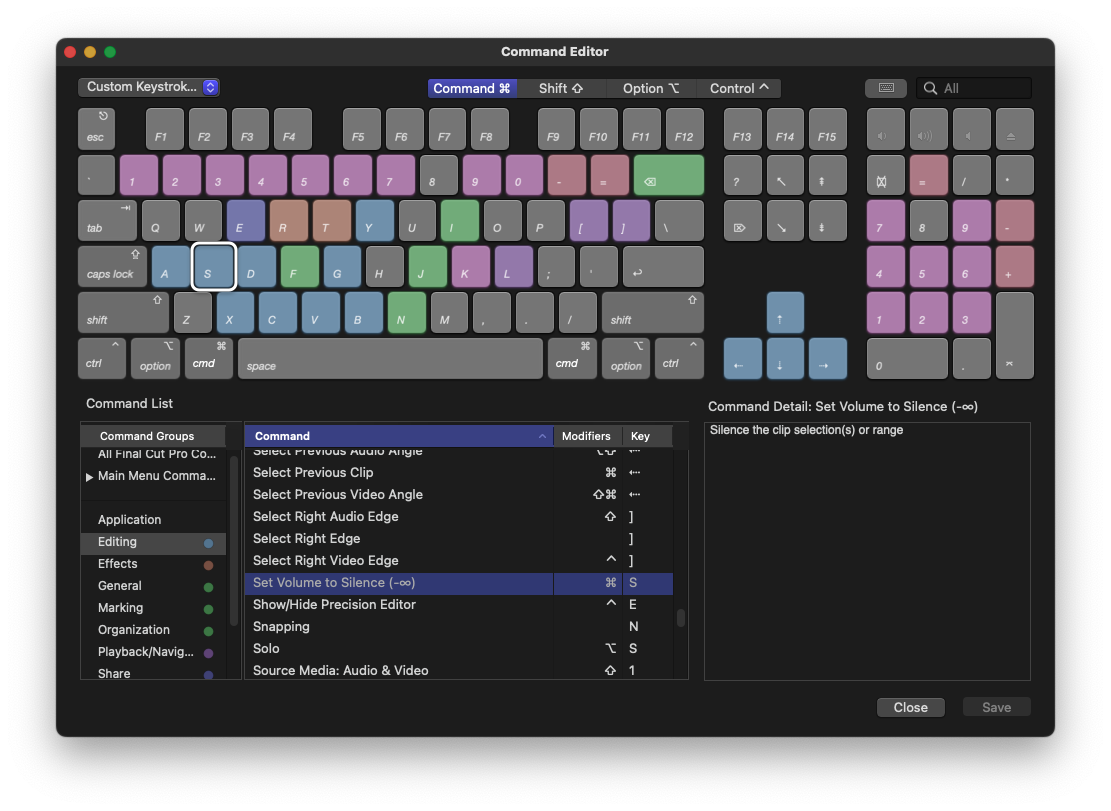Screen dimensions: 1111x811
Task: Click the Command Groups column header
Action: (x=154, y=436)
